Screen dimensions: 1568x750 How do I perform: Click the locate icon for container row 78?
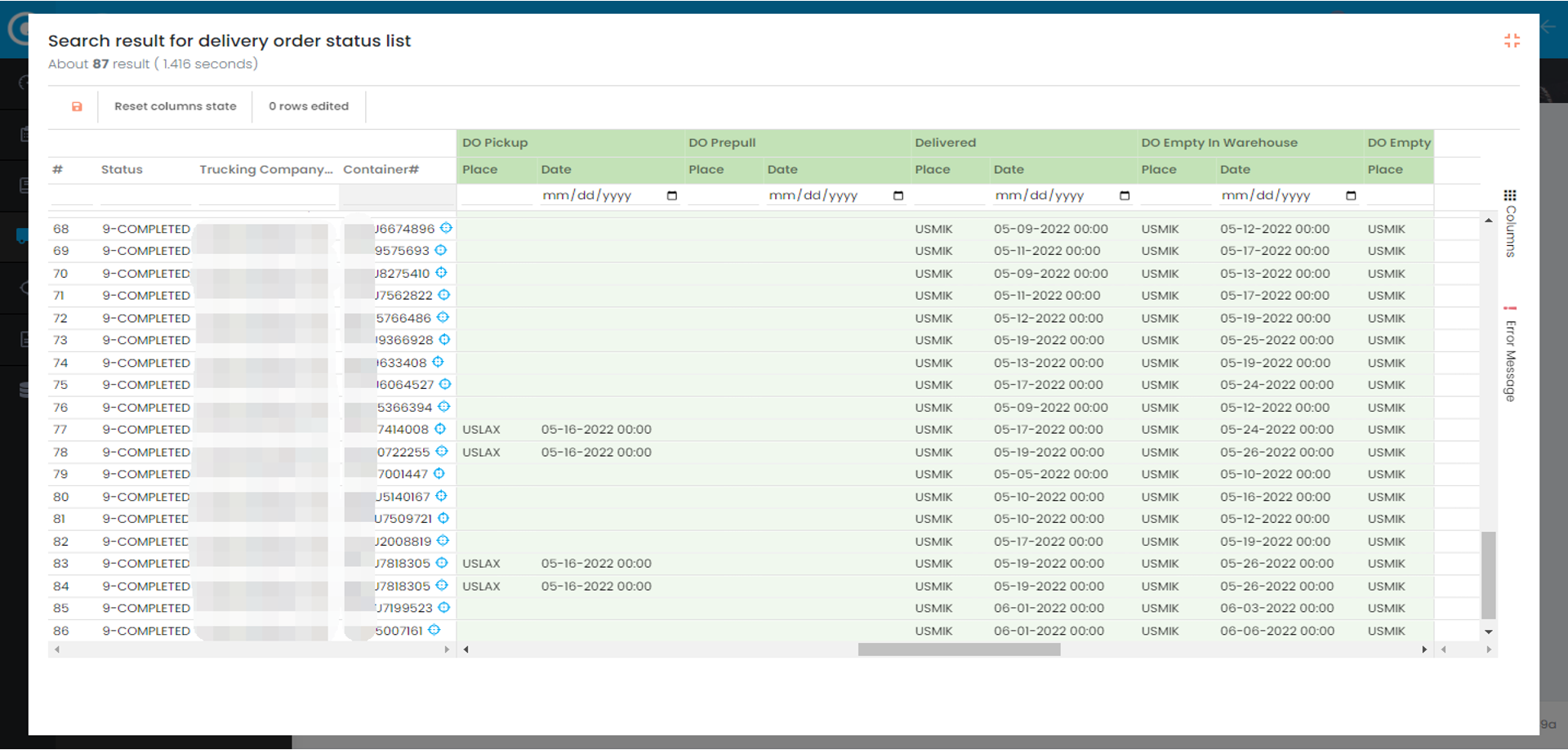pos(442,451)
